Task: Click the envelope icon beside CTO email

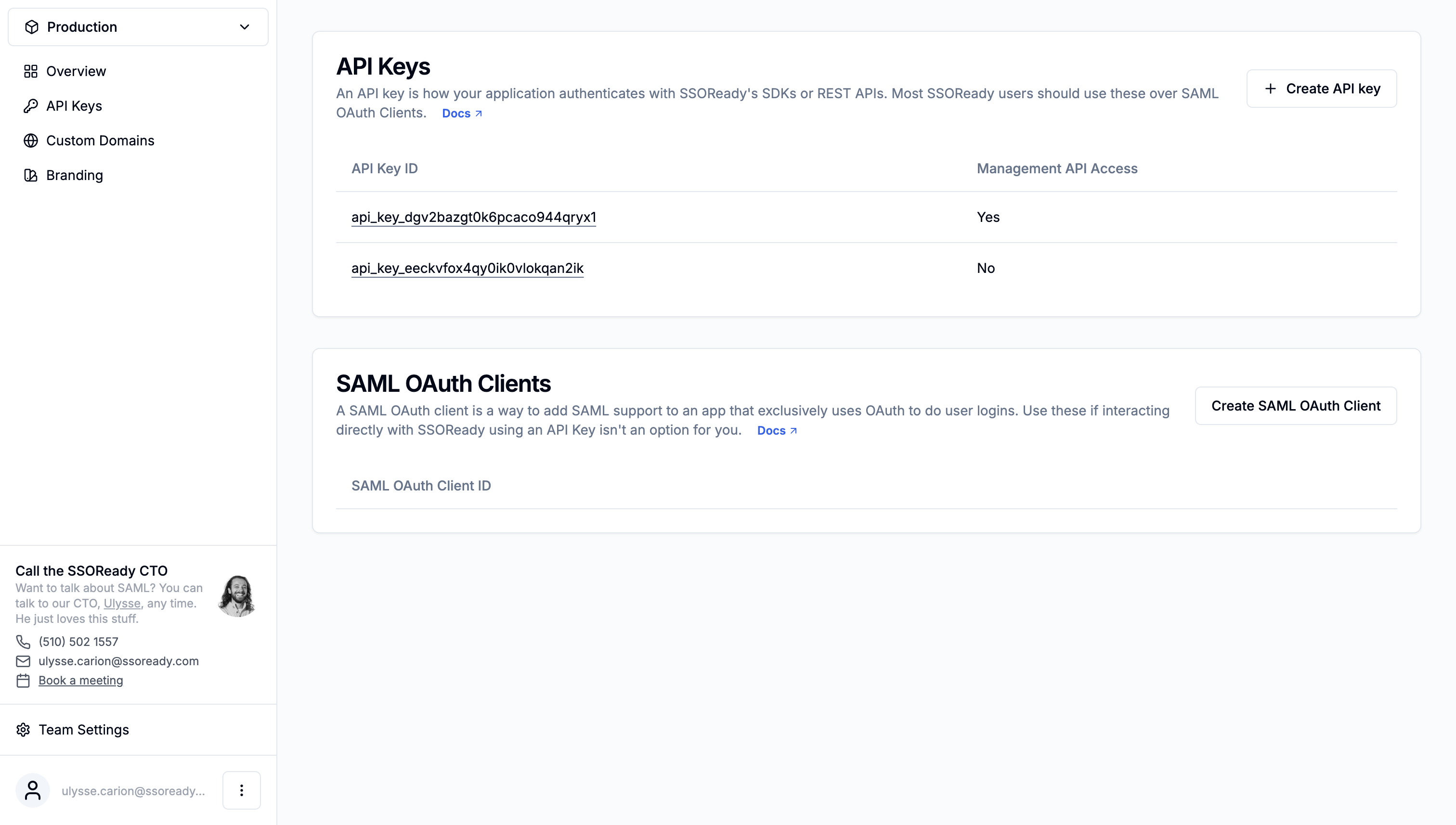Action: (x=23, y=661)
